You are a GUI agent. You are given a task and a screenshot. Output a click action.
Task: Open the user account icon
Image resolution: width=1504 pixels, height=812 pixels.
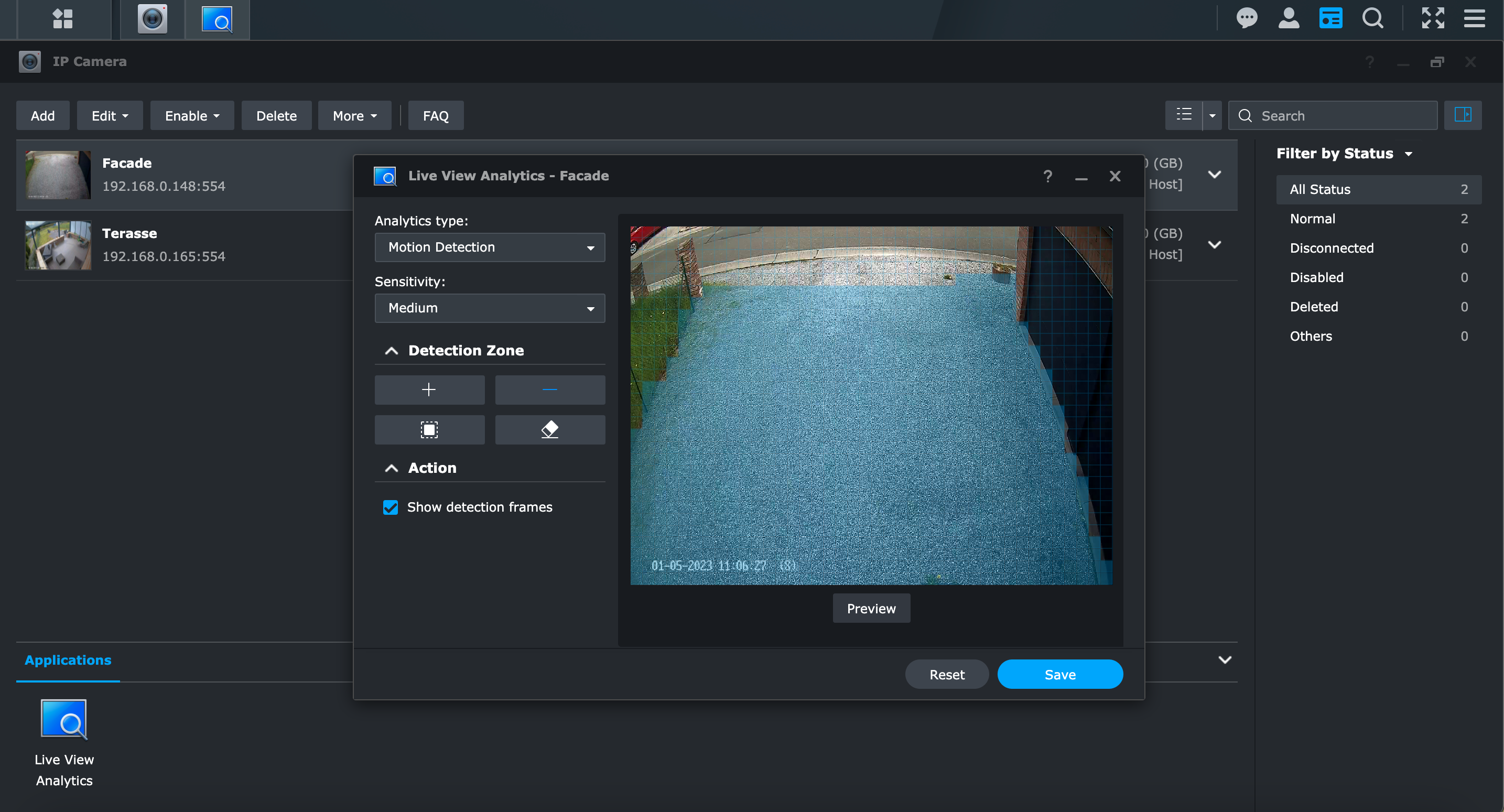[1289, 19]
